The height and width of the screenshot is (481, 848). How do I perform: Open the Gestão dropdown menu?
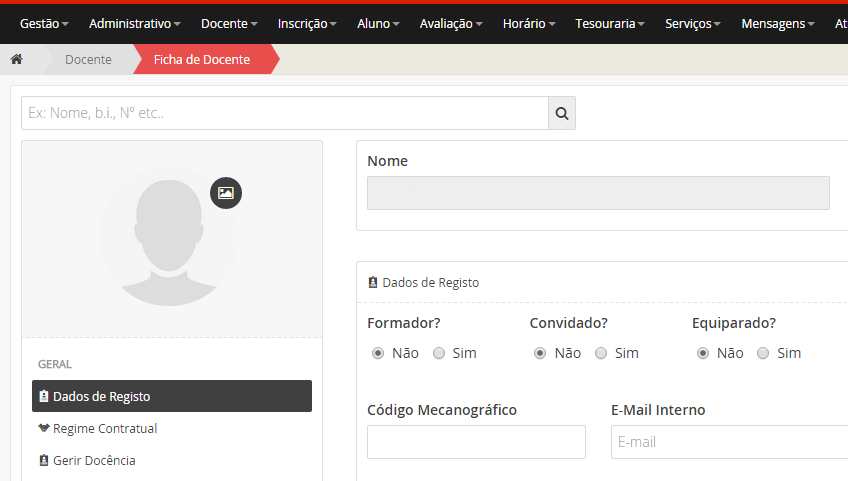44,23
